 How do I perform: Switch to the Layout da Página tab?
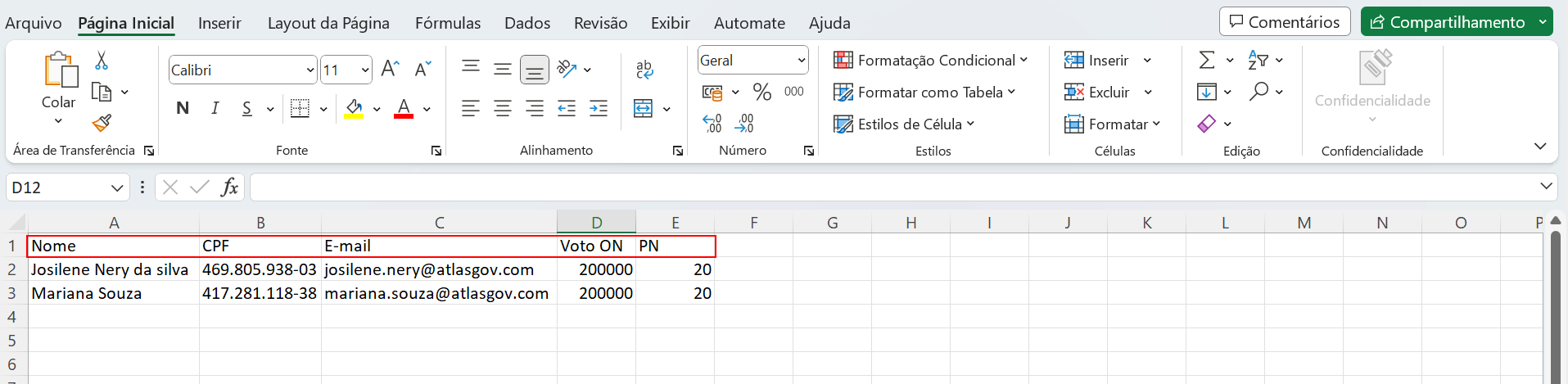pos(328,23)
